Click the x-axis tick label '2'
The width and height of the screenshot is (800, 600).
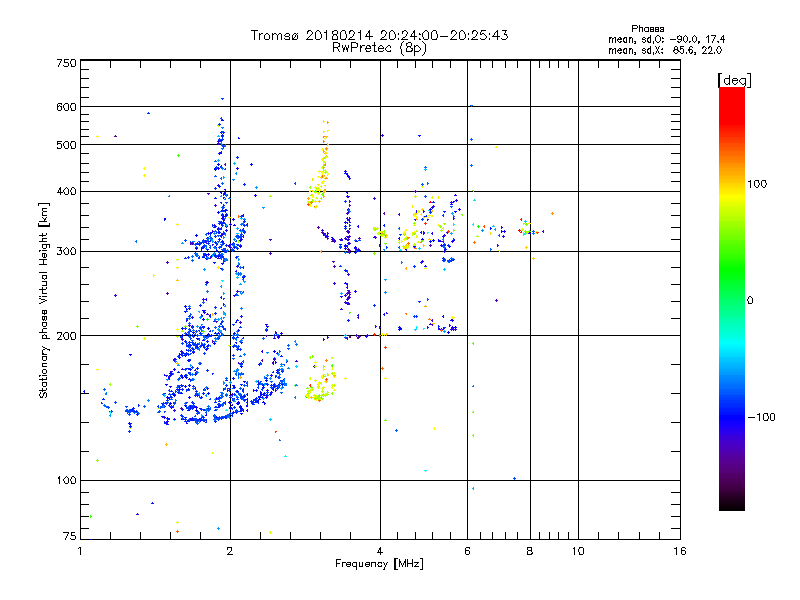tap(230, 551)
